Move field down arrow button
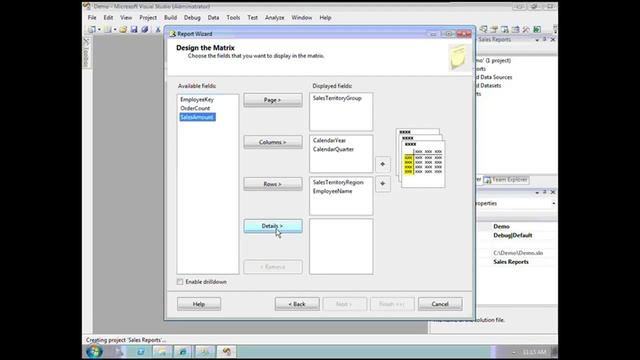Image resolution: width=640 pixels, height=360 pixels. tap(382, 184)
